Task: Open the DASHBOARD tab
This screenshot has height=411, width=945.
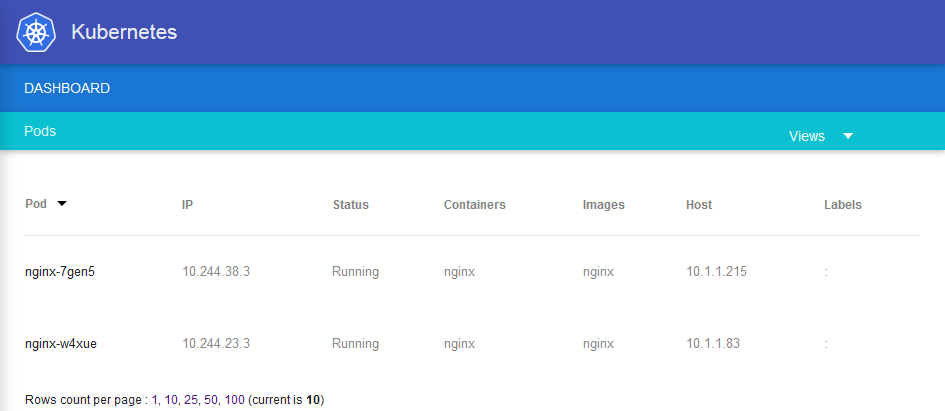Action: pos(67,89)
